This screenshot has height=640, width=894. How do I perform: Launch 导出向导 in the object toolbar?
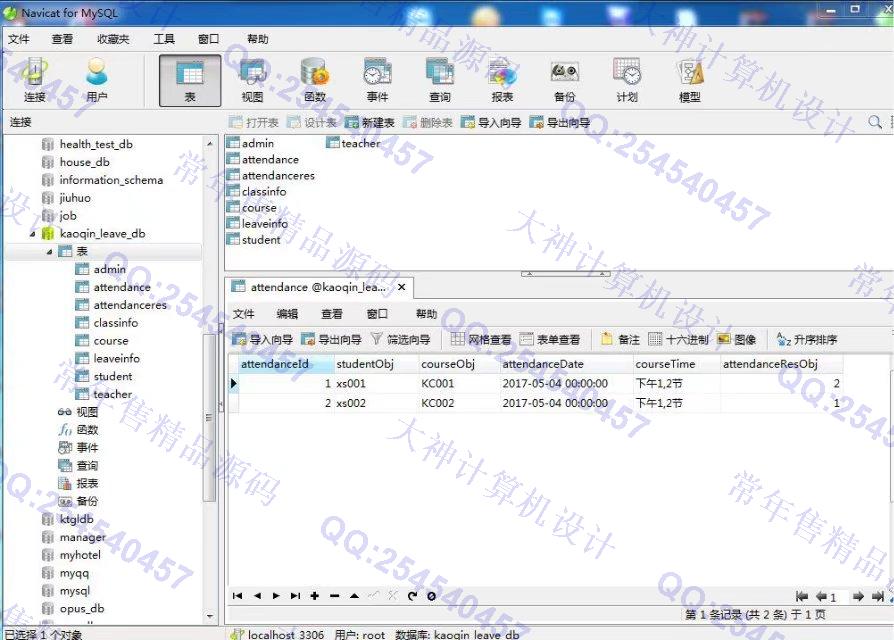point(559,123)
